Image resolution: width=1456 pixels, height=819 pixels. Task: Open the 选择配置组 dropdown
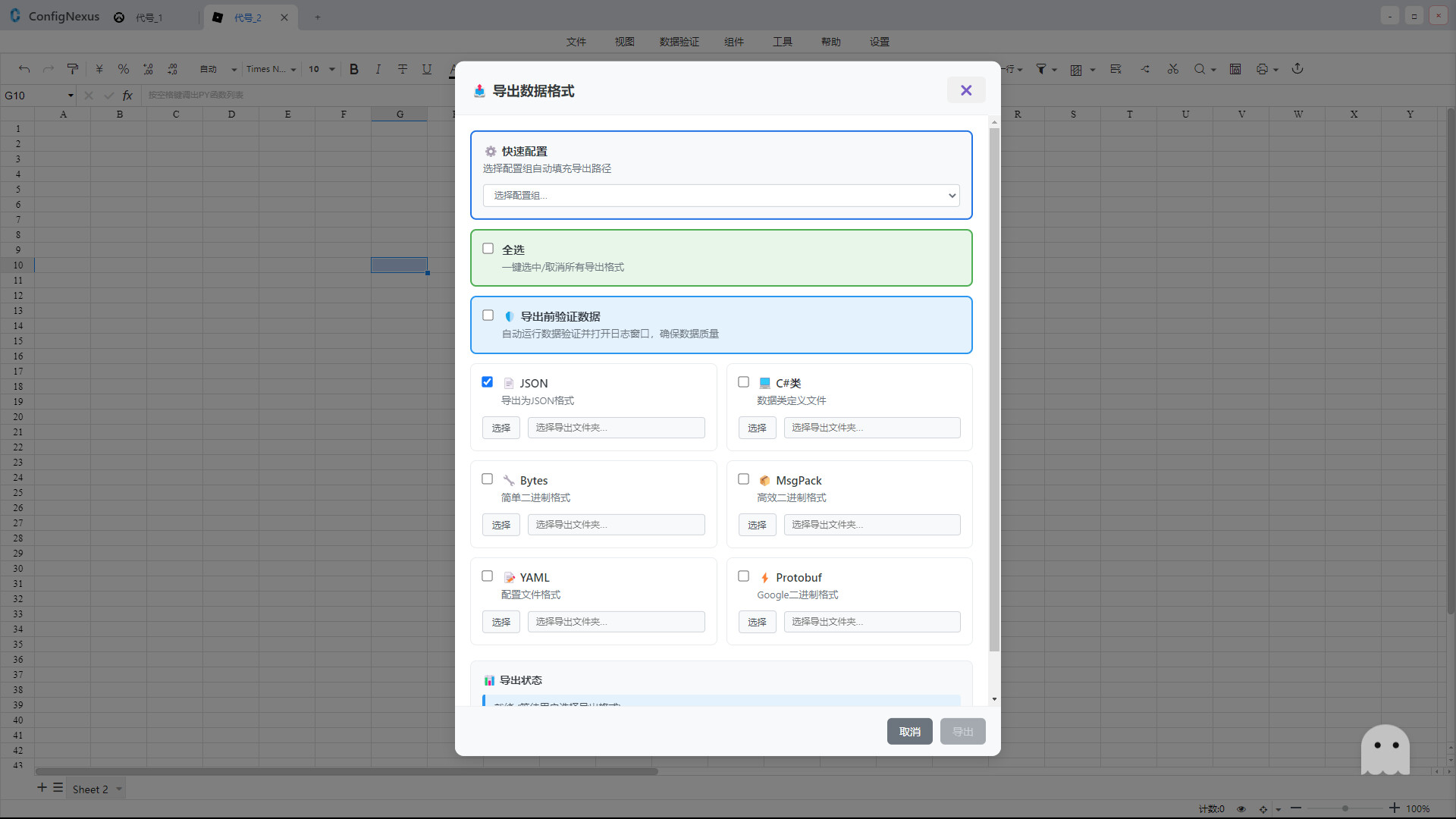click(720, 196)
